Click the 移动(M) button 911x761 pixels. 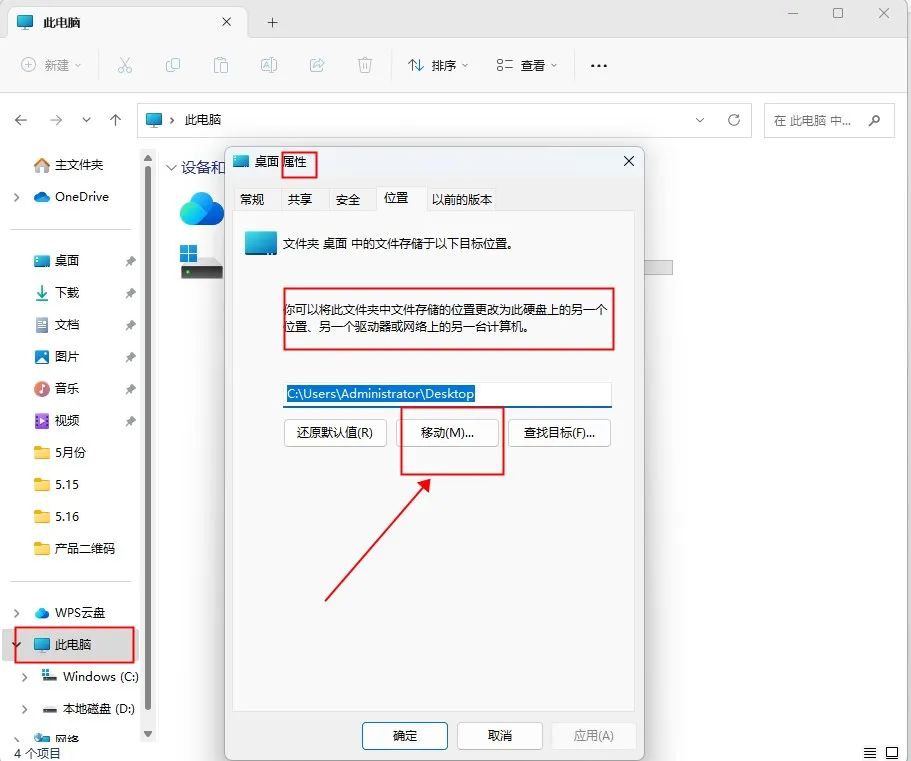tap(451, 433)
